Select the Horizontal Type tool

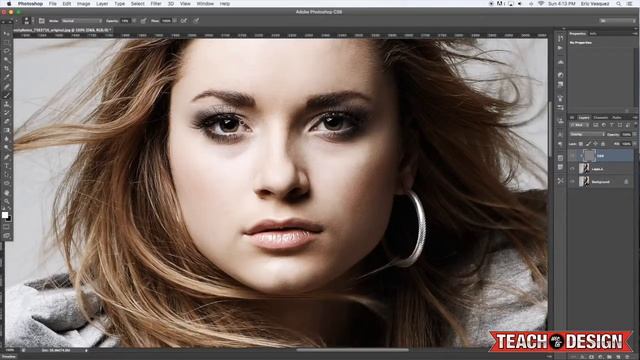(x=7, y=166)
